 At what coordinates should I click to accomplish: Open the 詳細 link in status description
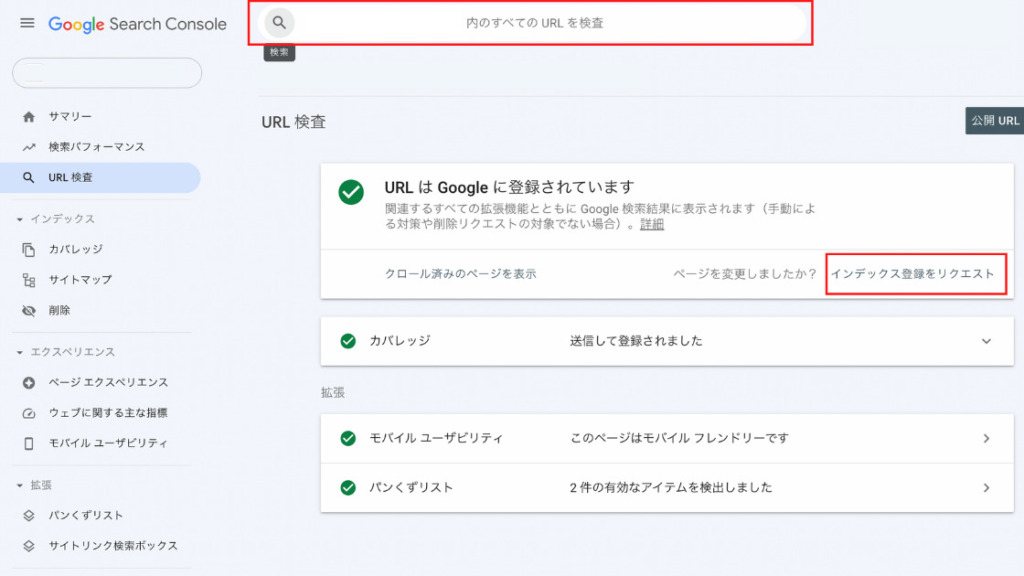652,224
